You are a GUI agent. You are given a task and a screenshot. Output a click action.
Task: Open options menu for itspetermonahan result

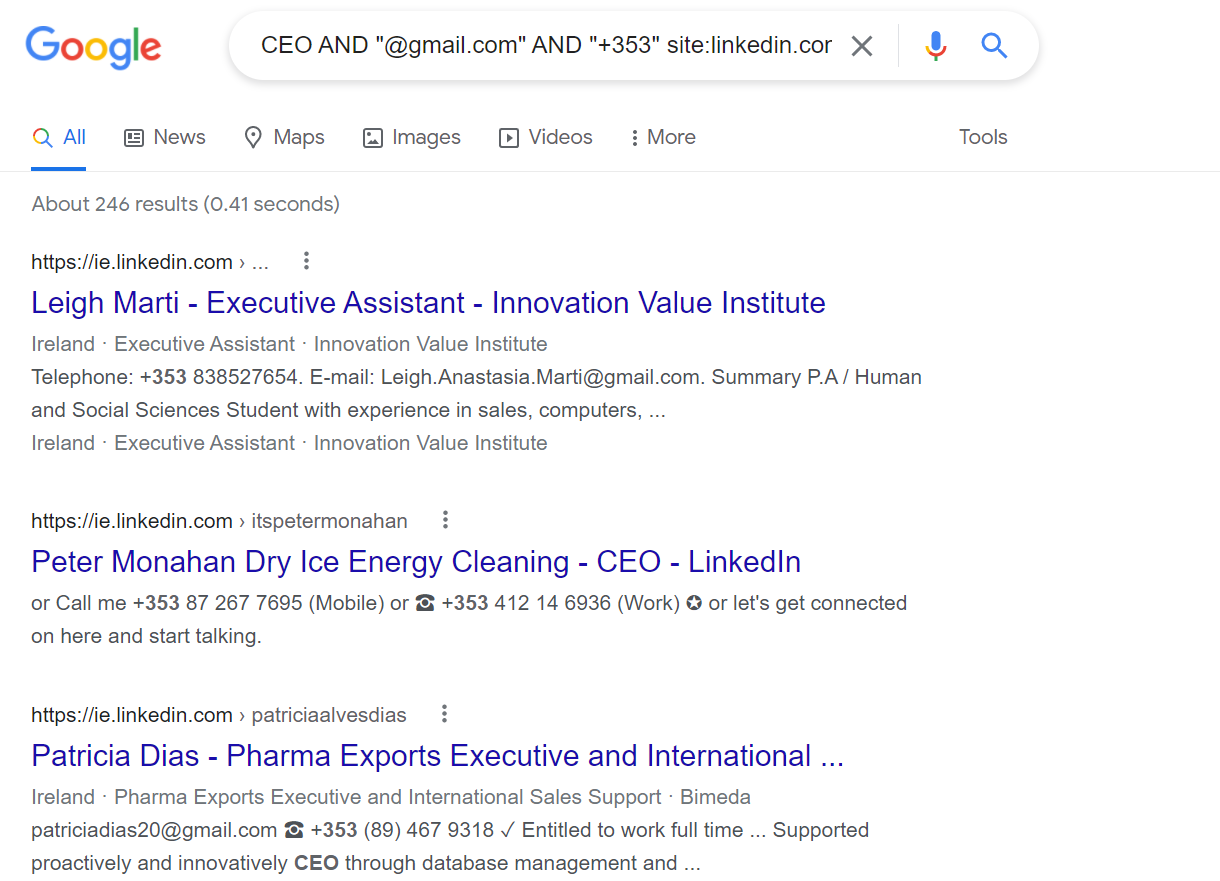coord(446,520)
